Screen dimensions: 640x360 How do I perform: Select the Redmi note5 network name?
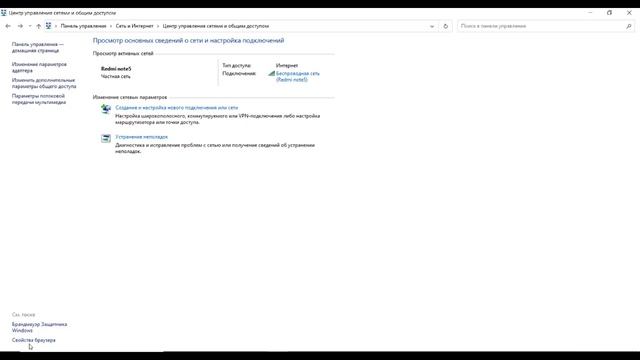pyautogui.click(x=116, y=69)
